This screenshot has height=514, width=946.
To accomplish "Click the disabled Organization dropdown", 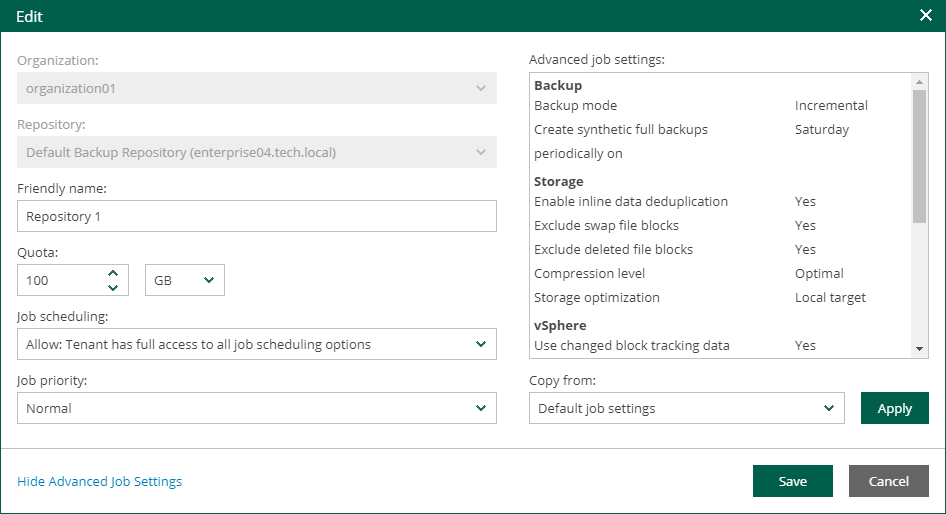I will 257,88.
